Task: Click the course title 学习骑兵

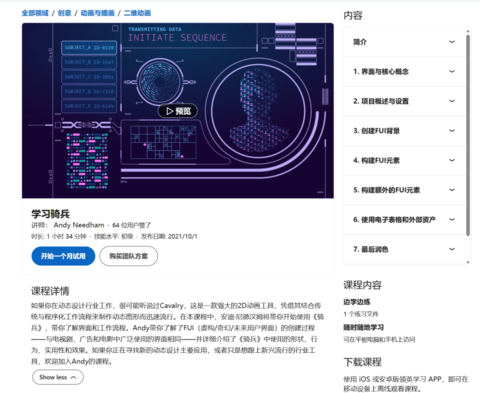Action: click(x=50, y=214)
